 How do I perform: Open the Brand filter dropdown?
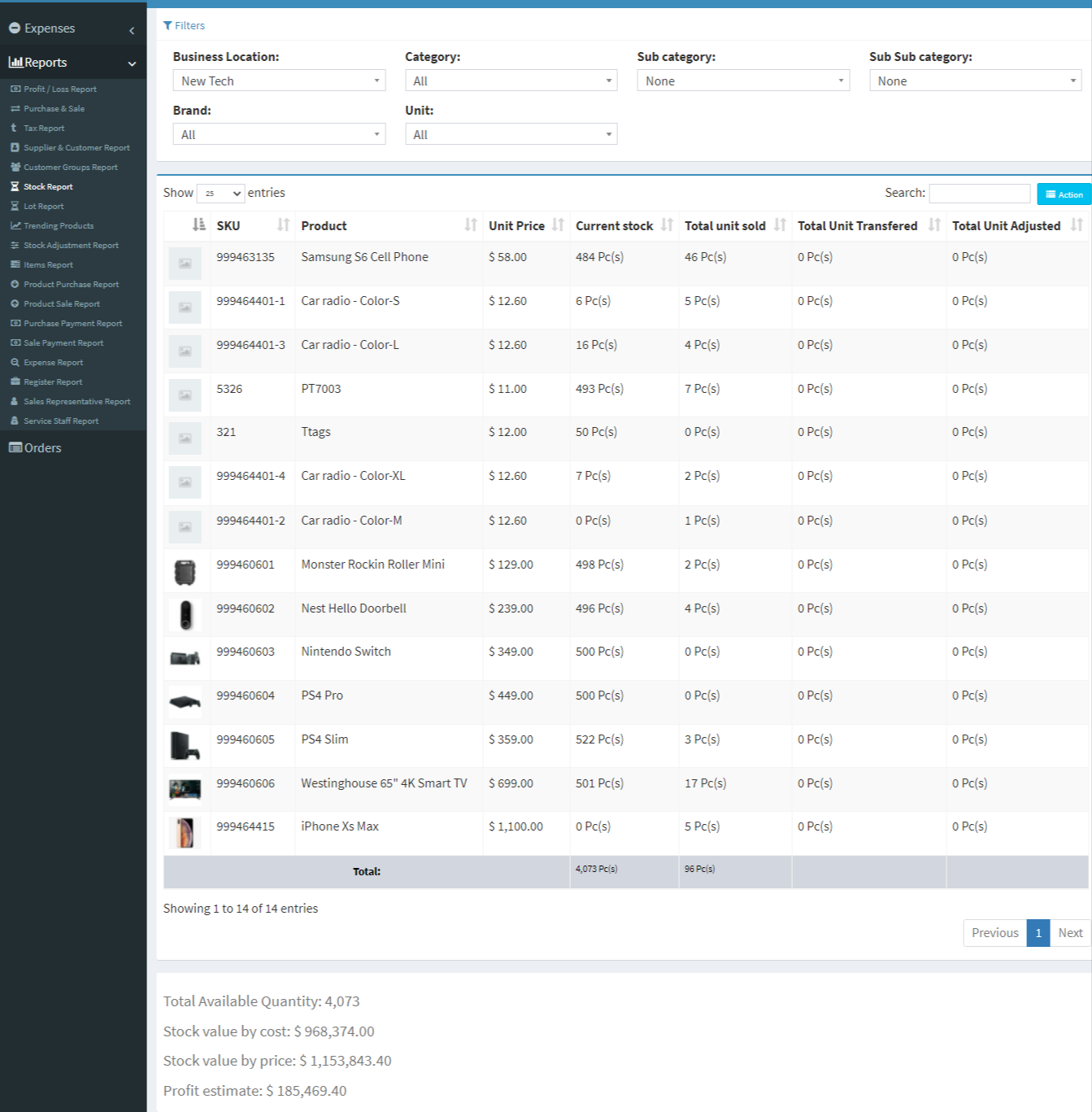(279, 134)
